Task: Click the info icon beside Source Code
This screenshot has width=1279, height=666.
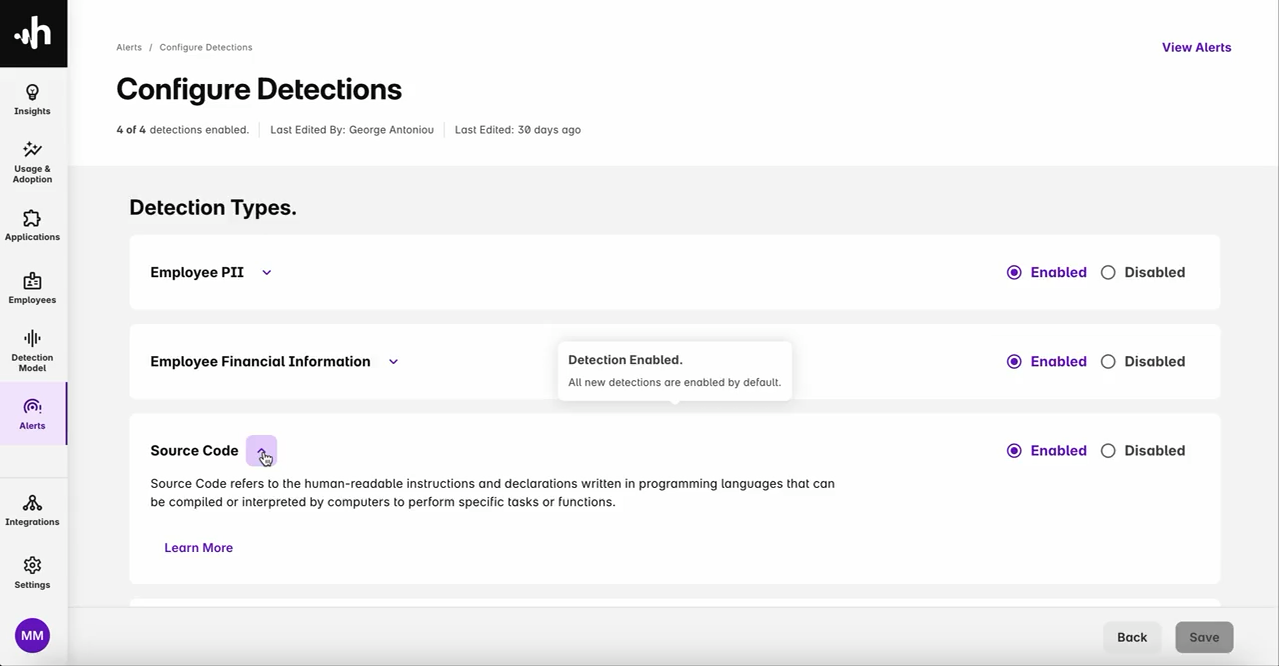Action: 262,451
